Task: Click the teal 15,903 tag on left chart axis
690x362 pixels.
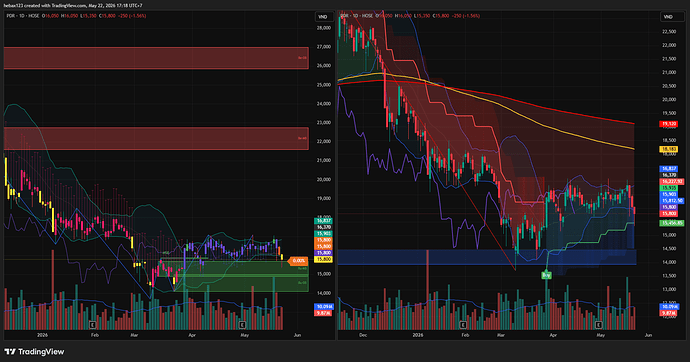Action: pos(324,234)
